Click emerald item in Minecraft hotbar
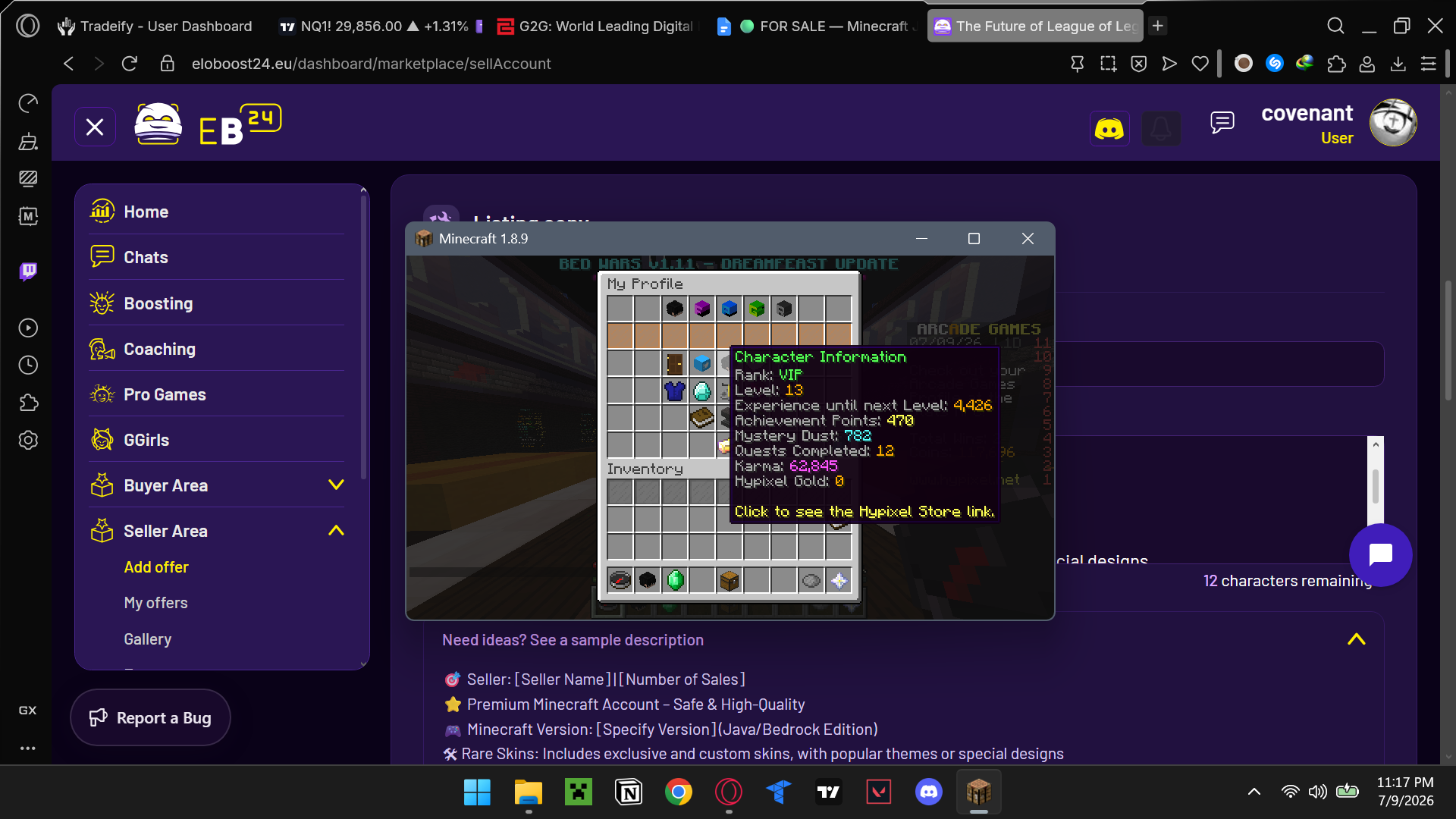The image size is (1456, 819). (675, 581)
